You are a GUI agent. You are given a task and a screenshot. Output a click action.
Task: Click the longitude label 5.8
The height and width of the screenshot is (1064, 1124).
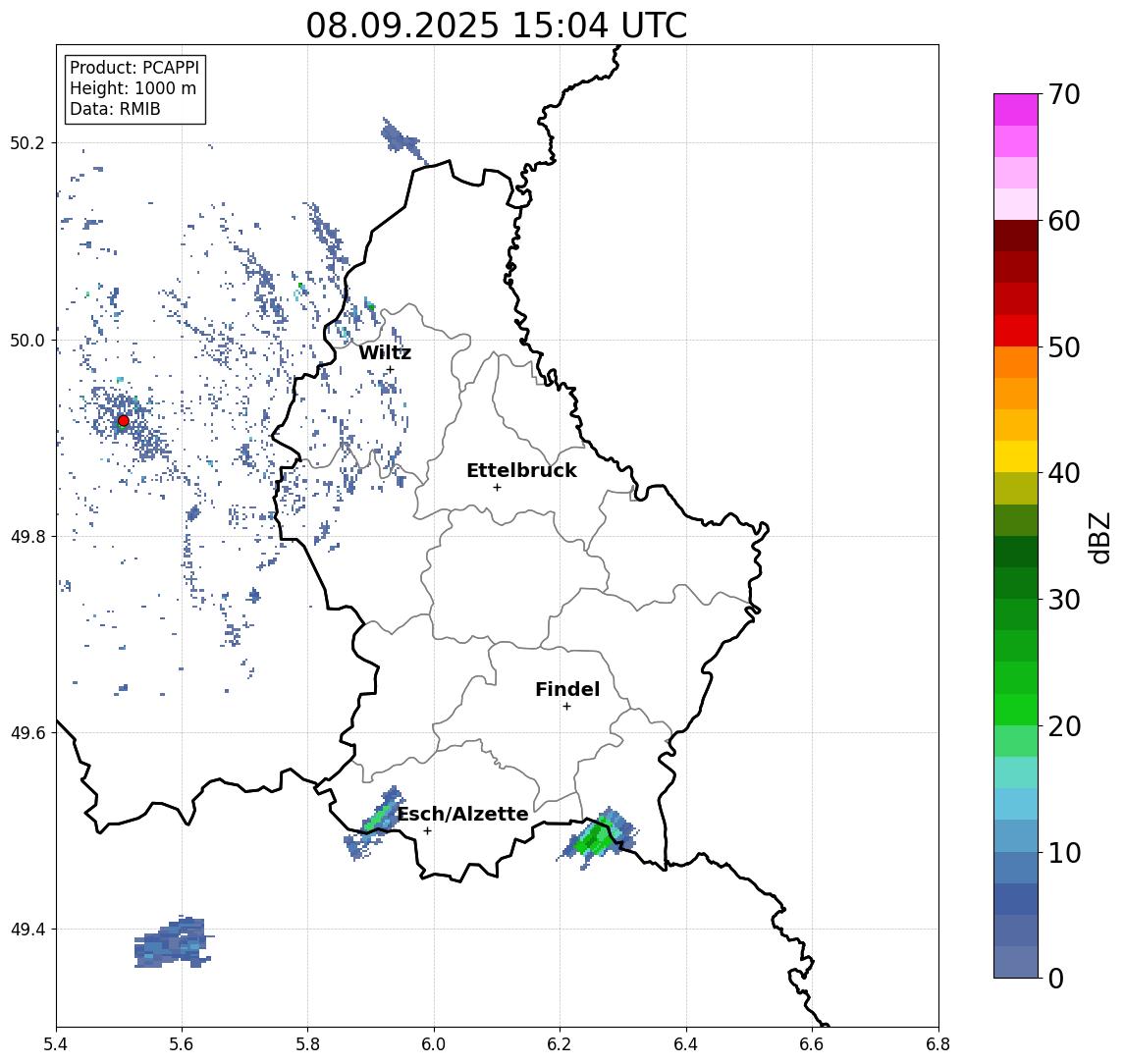[307, 1044]
